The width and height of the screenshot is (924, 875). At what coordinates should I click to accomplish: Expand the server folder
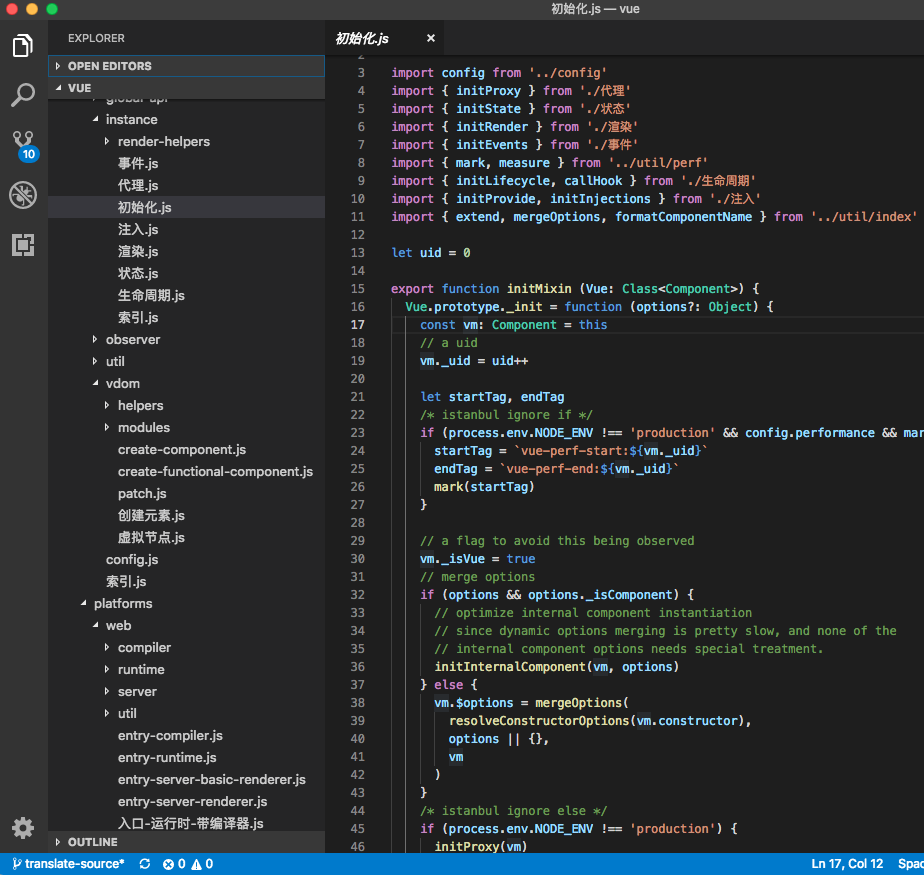coord(186,691)
